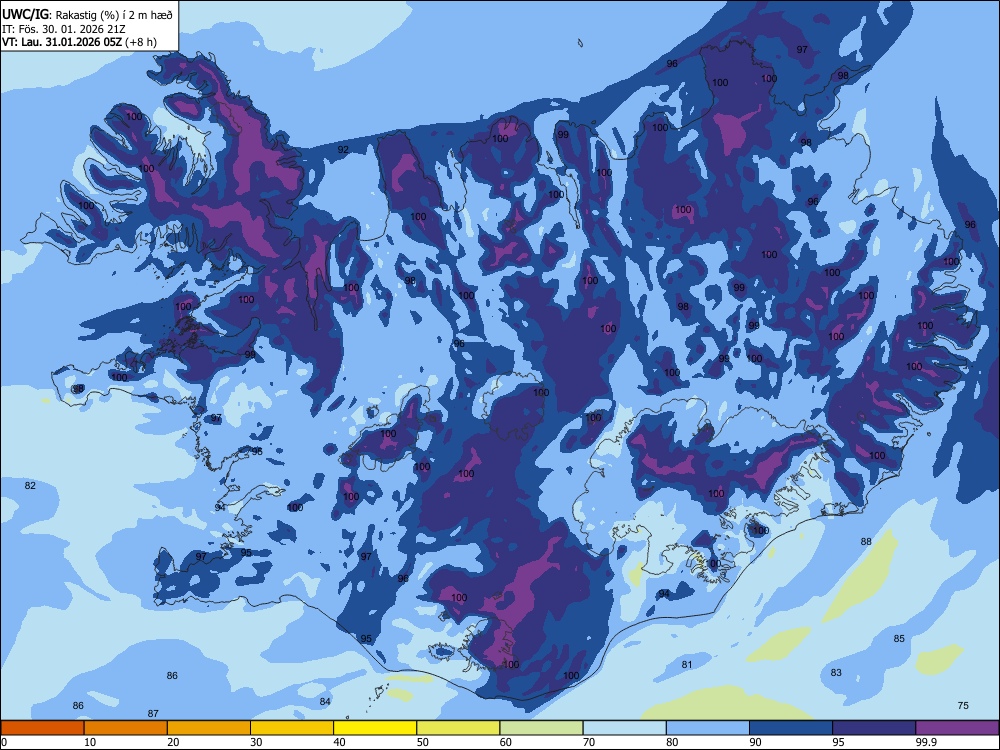Viewport: 1000px width, 750px height.
Task: Select the '80' tick label on color scale
Action: point(672,742)
